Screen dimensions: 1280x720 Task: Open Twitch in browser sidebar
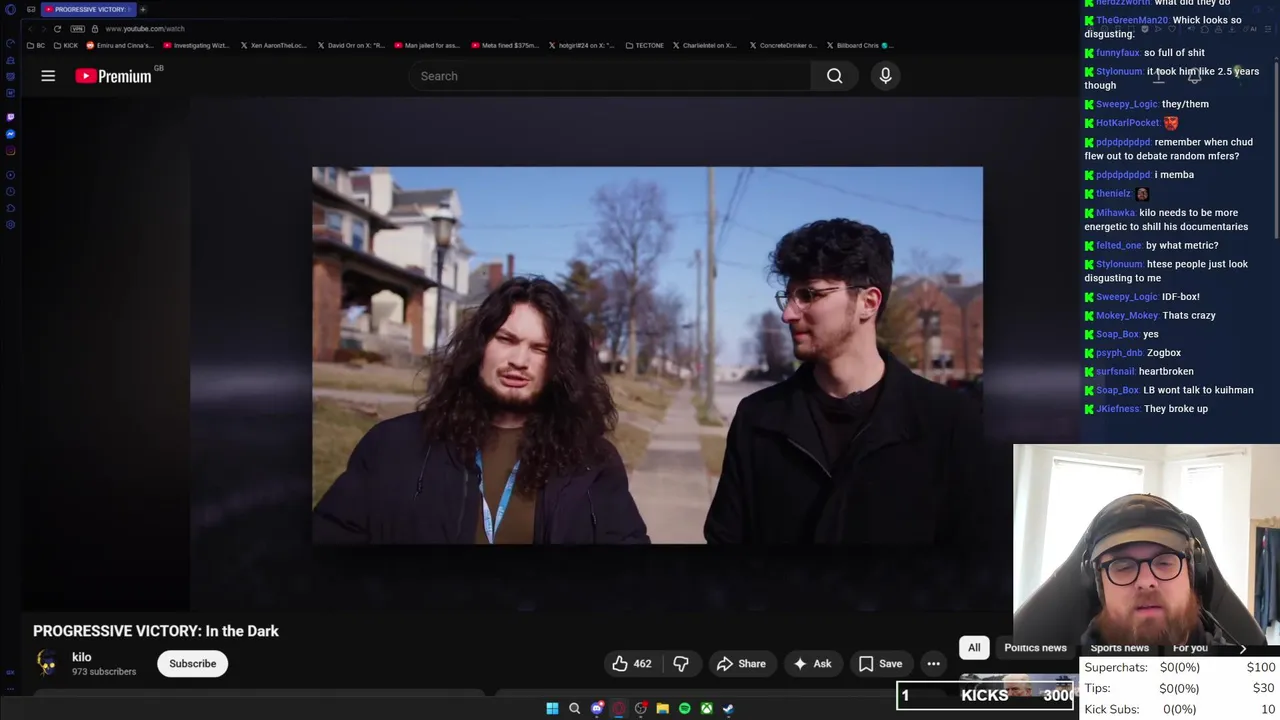[x=10, y=117]
